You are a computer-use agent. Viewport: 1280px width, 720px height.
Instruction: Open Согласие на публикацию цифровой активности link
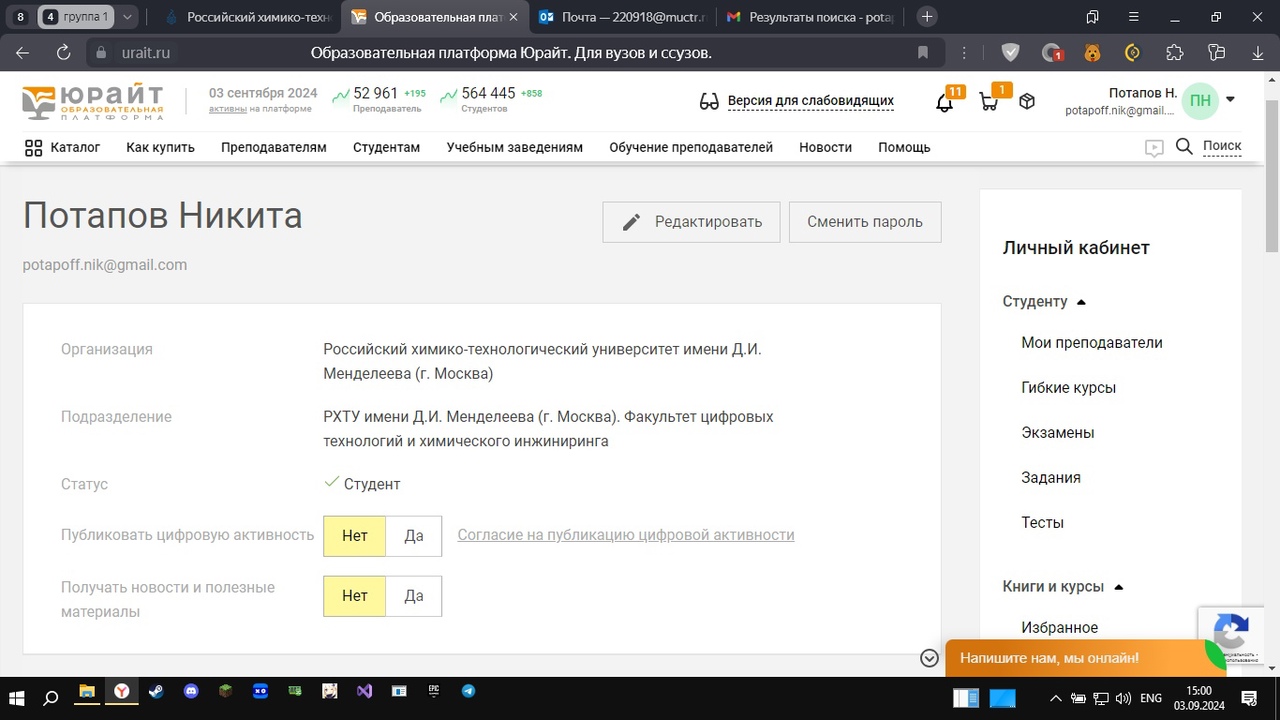tap(626, 535)
